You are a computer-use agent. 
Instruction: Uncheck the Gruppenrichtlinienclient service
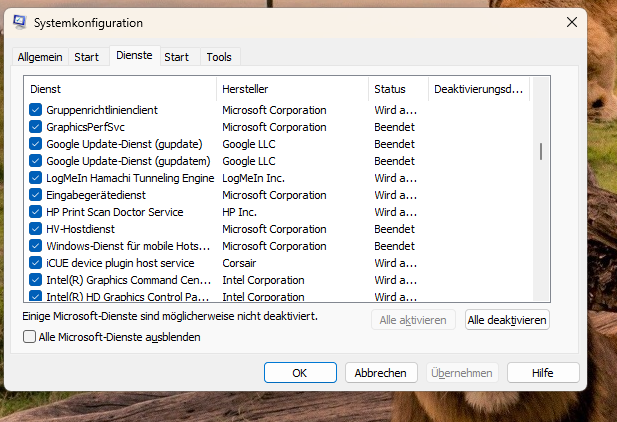[x=36, y=110]
